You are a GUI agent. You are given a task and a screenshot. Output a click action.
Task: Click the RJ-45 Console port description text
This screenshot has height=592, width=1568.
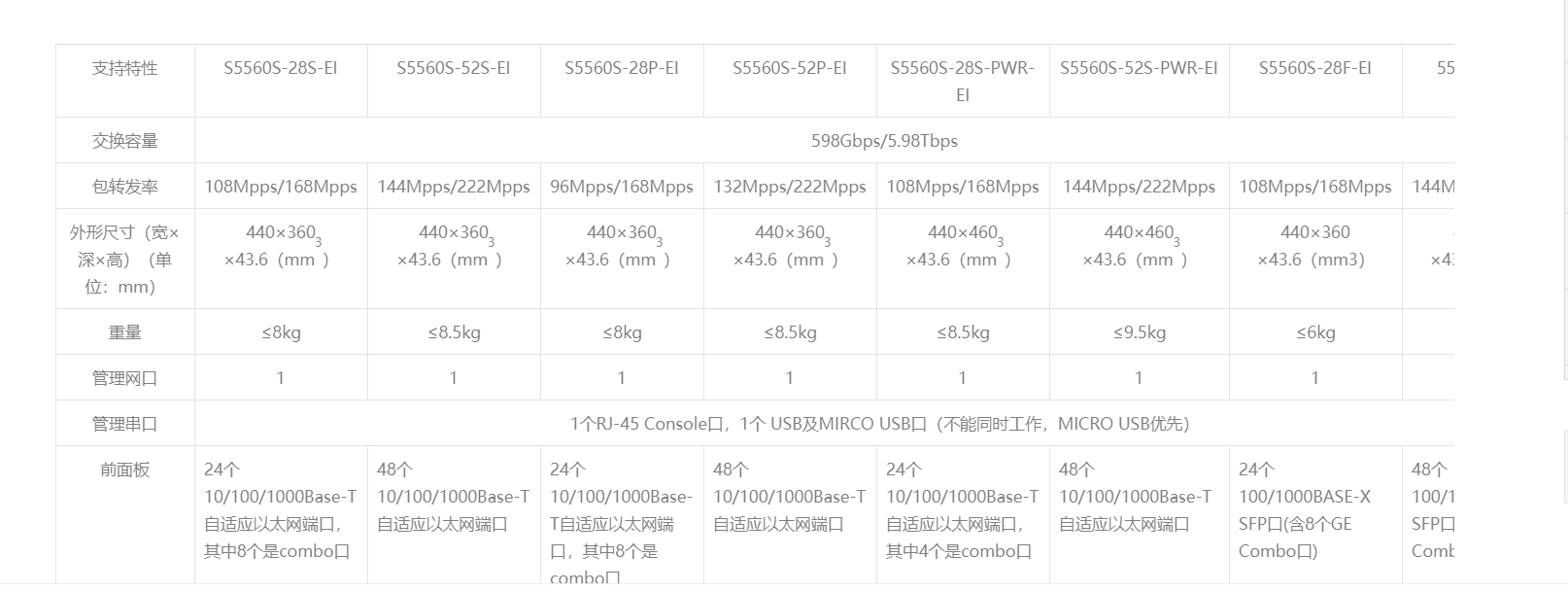pos(879,424)
